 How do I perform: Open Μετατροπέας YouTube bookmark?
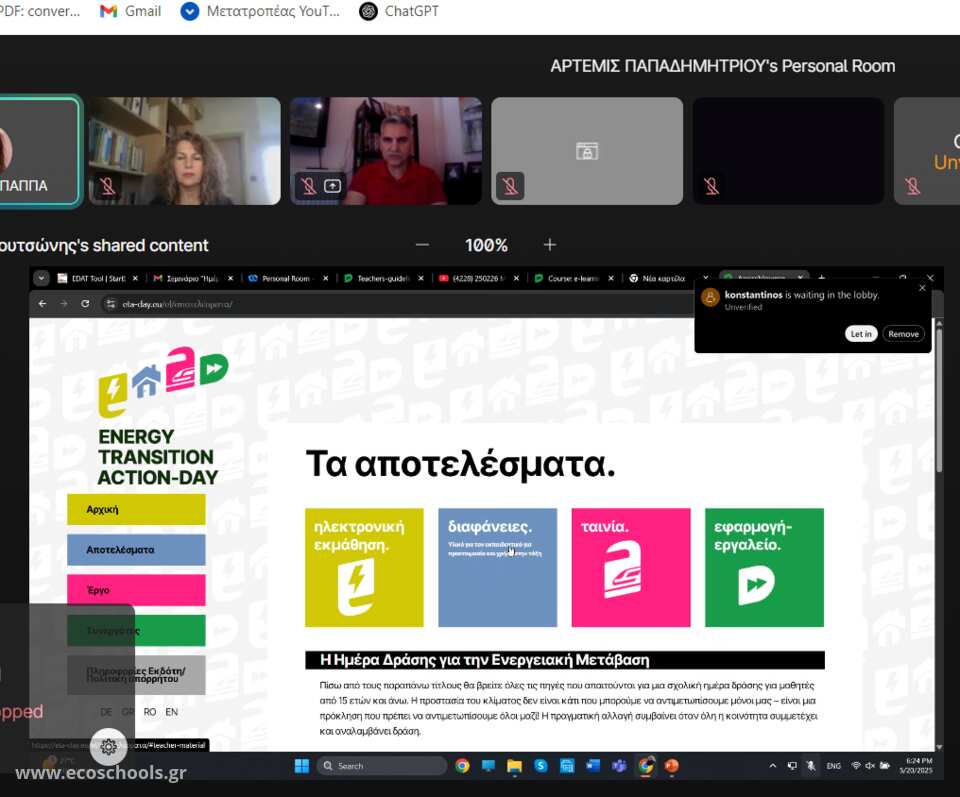point(260,11)
